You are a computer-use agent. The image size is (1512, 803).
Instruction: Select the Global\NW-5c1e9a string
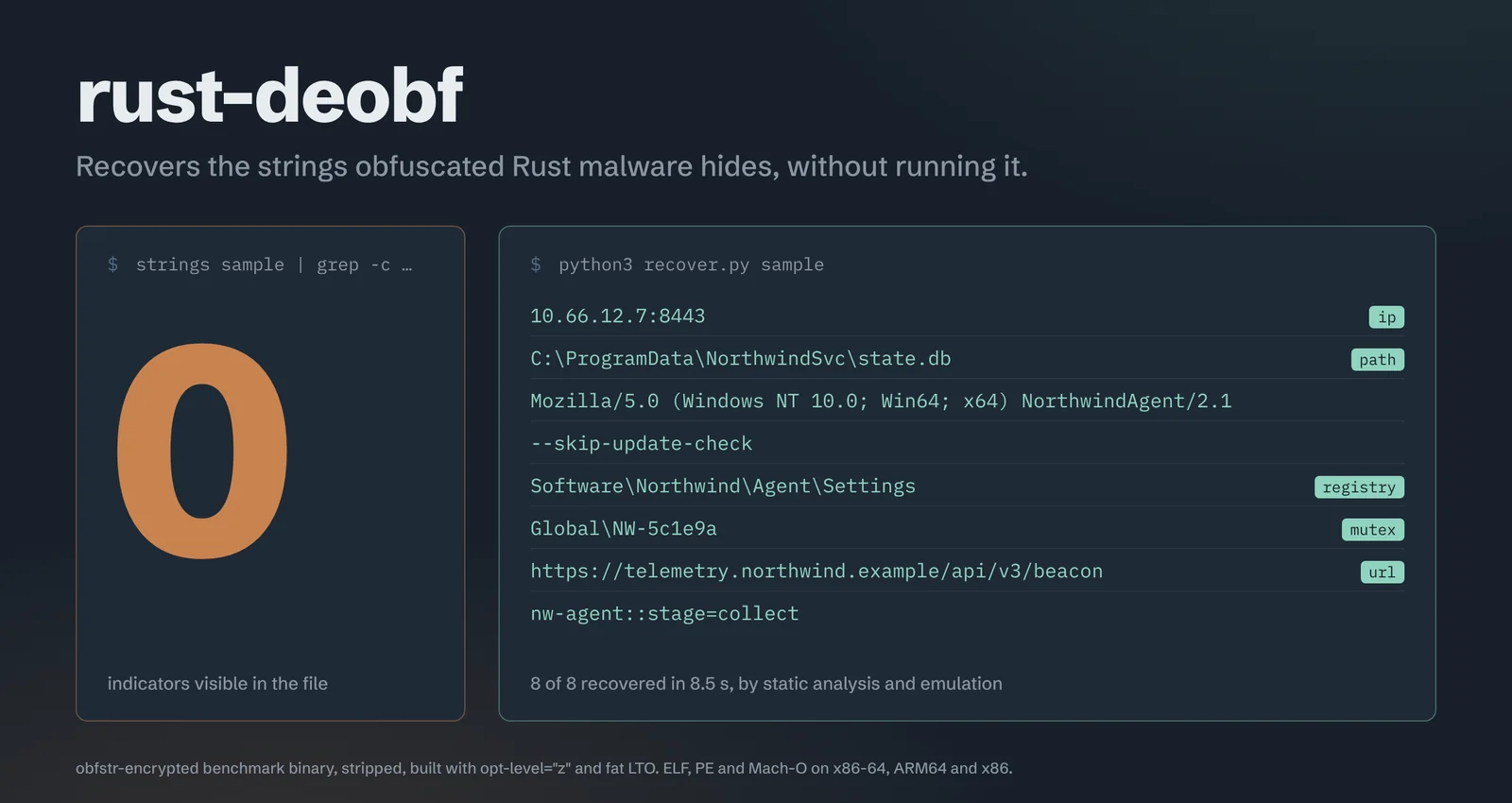point(624,529)
